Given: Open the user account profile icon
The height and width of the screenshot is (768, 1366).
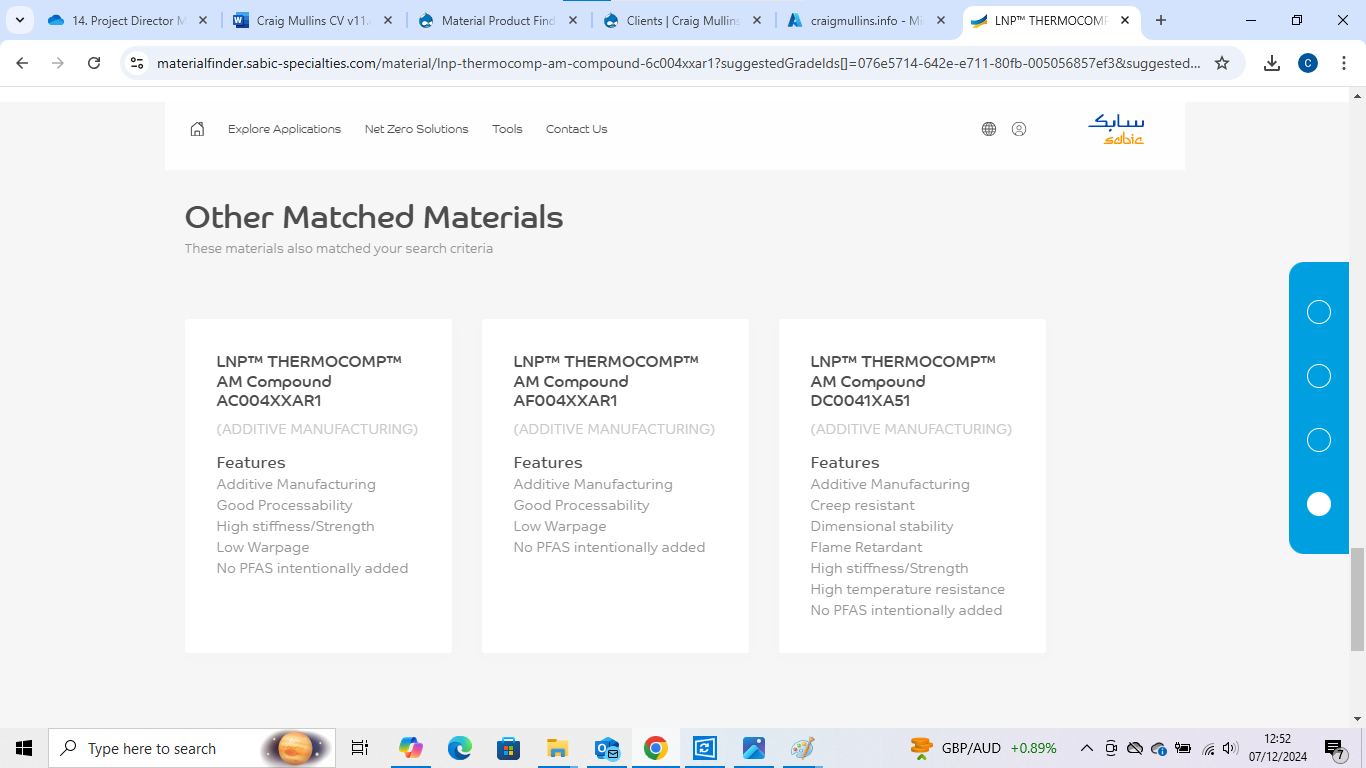Looking at the screenshot, I should click(x=1019, y=129).
